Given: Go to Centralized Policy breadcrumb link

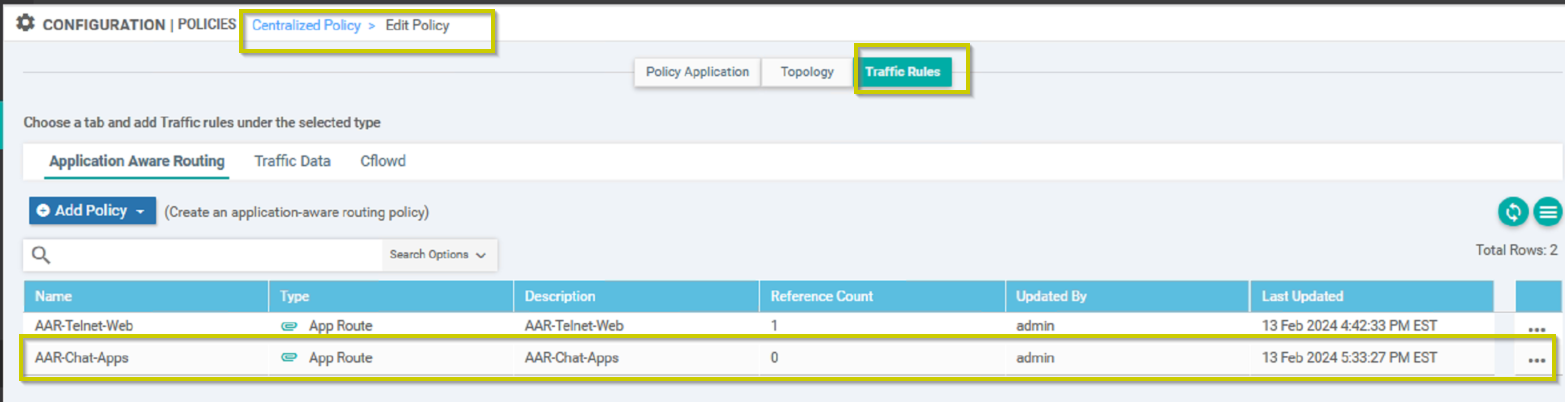Looking at the screenshot, I should point(306,26).
